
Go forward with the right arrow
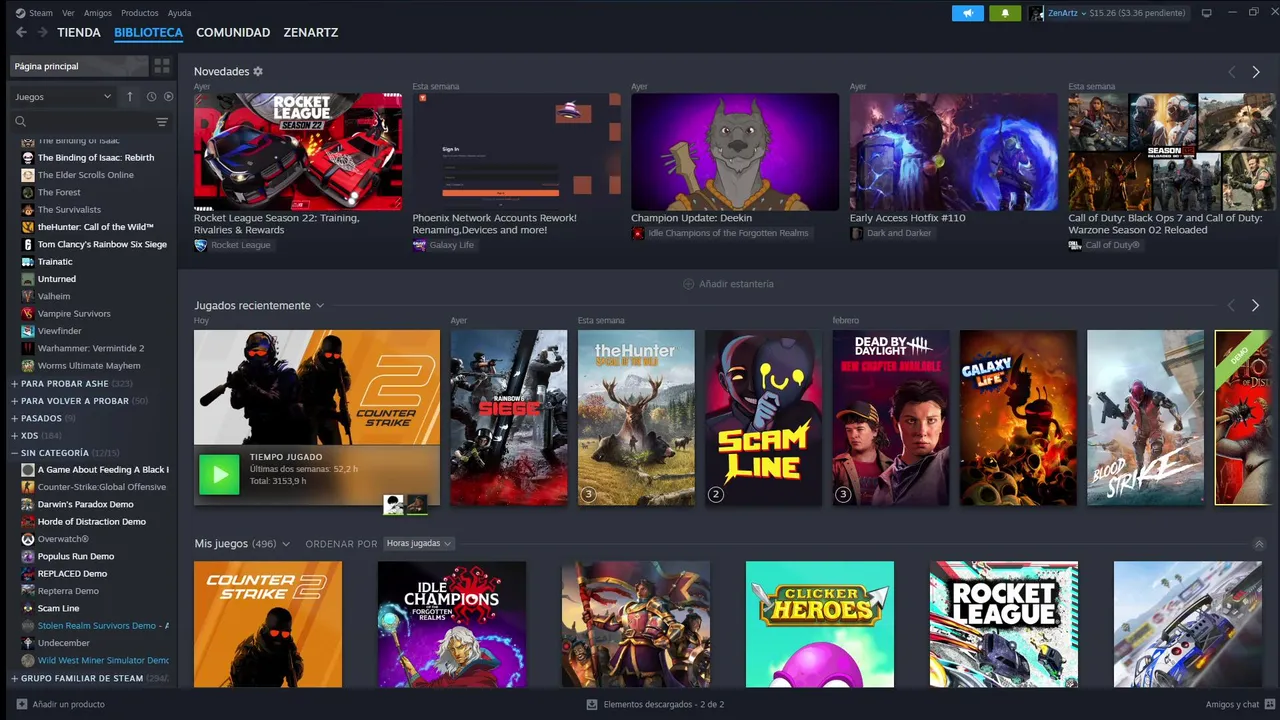[x=42, y=32]
